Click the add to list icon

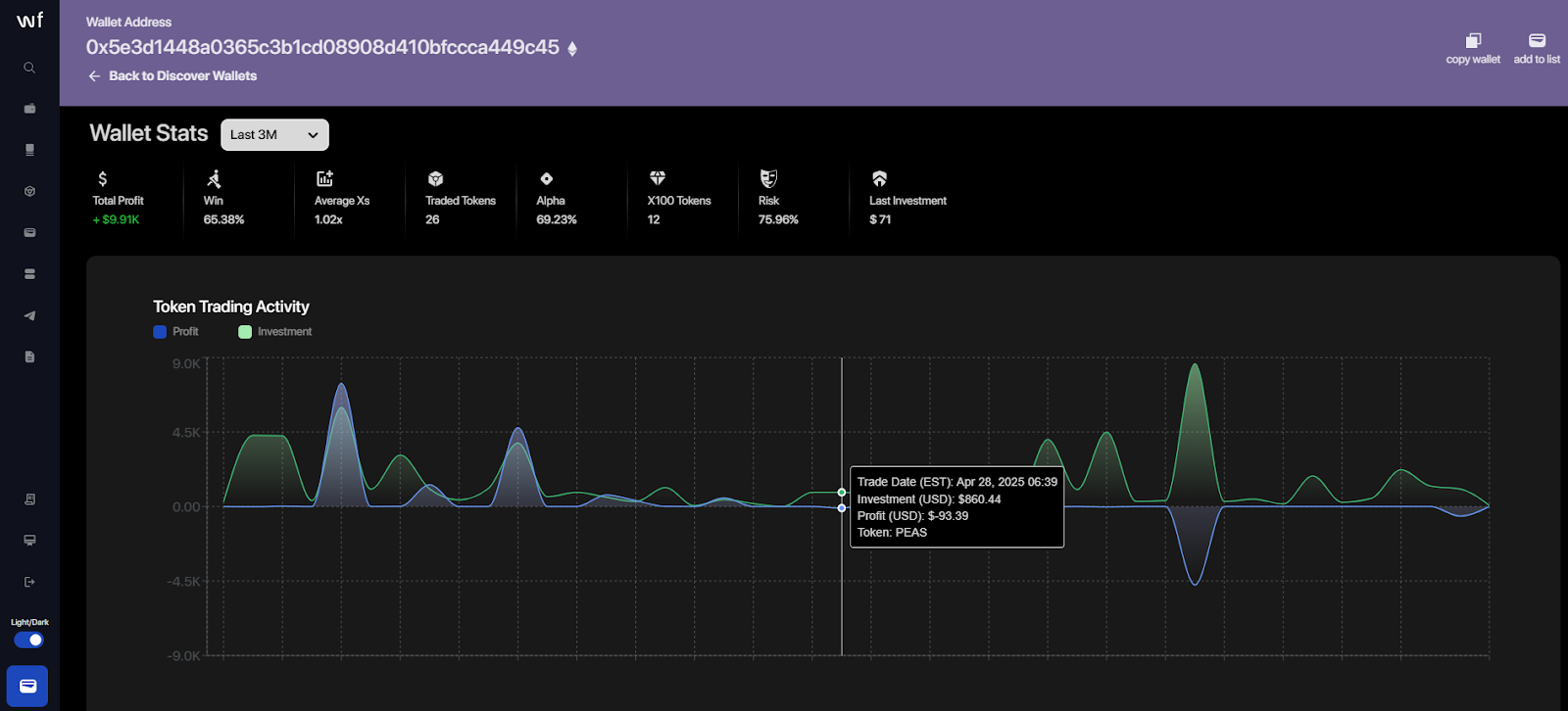(x=1537, y=40)
